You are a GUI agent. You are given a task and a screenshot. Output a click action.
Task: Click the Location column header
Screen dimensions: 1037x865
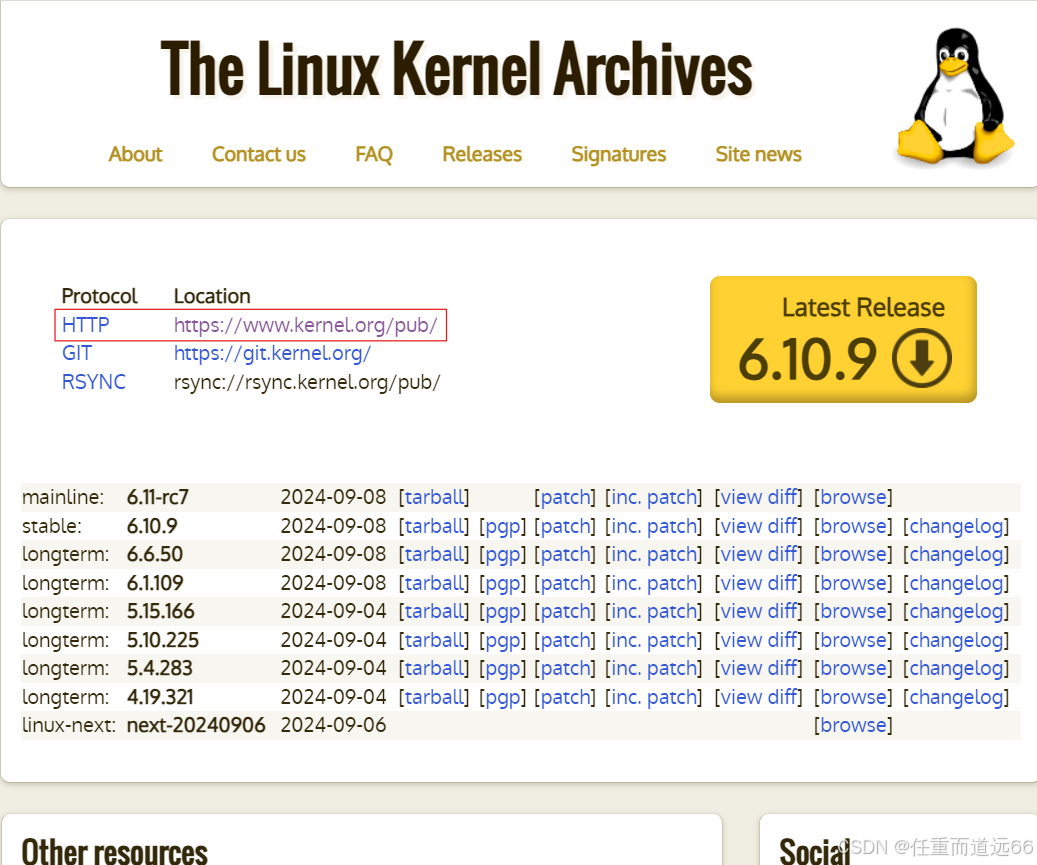coord(212,296)
